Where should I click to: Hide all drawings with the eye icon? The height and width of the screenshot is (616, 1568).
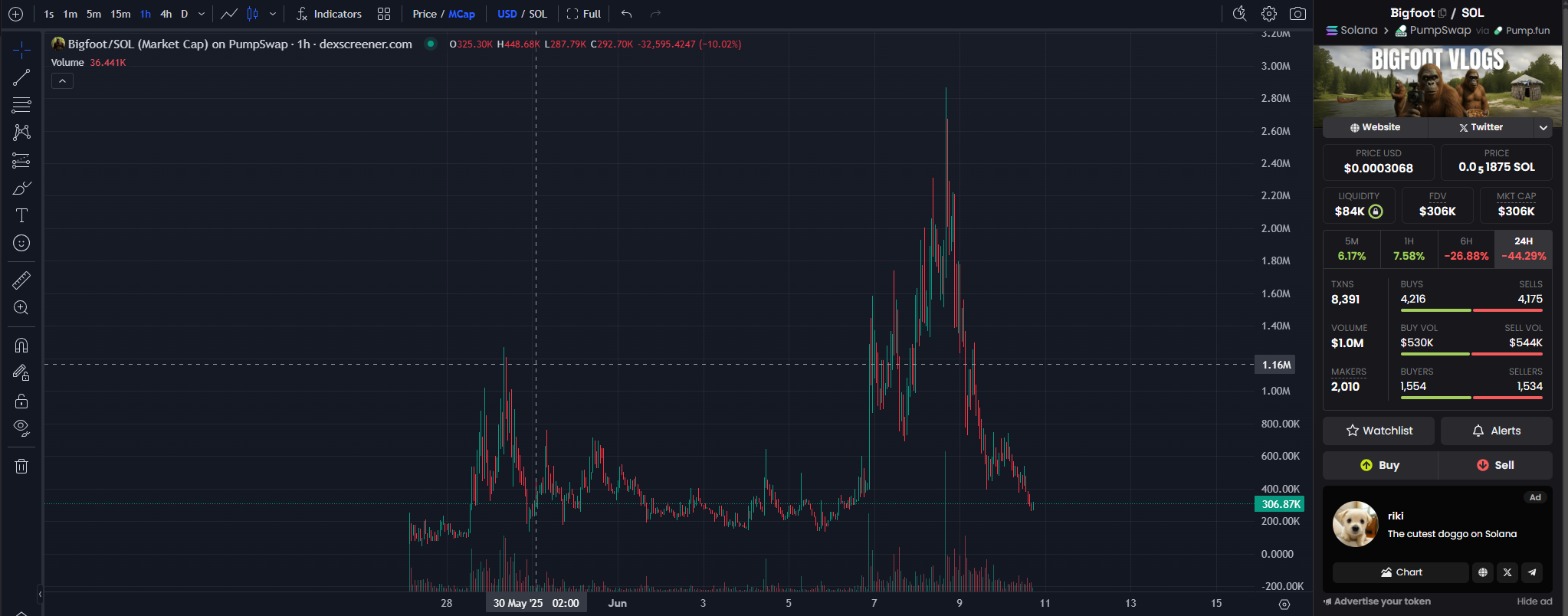(x=21, y=428)
